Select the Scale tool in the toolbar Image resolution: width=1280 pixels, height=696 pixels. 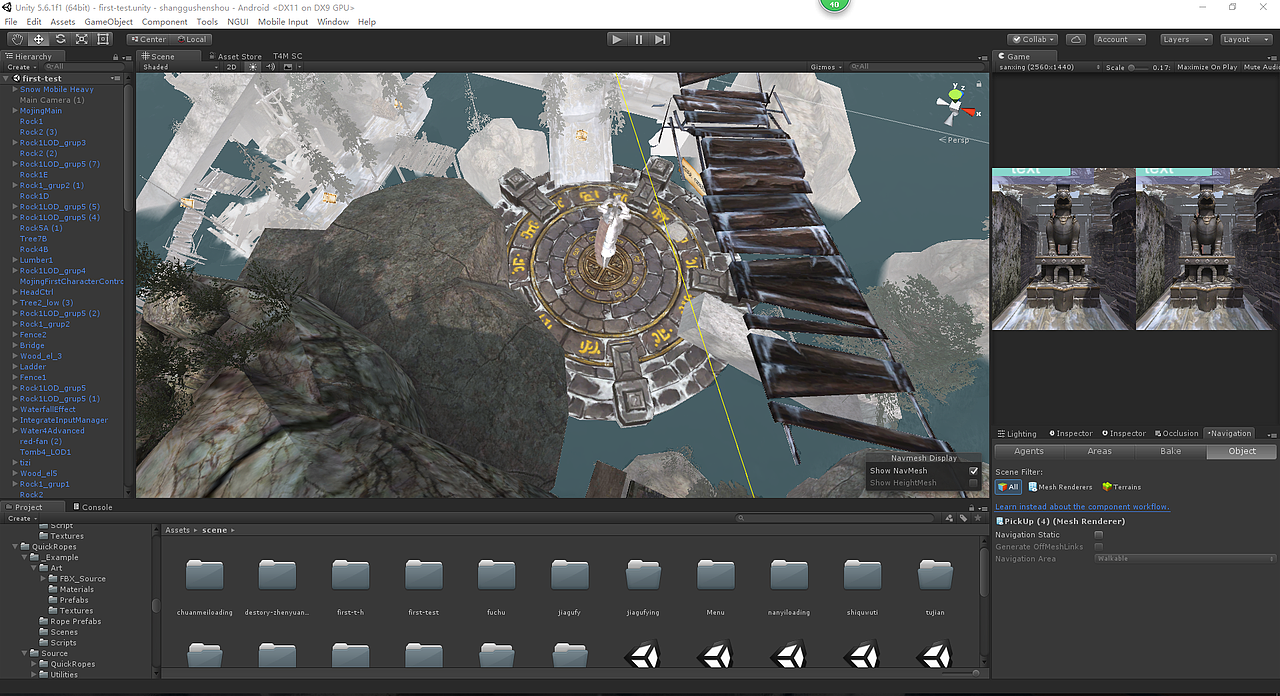click(81, 39)
